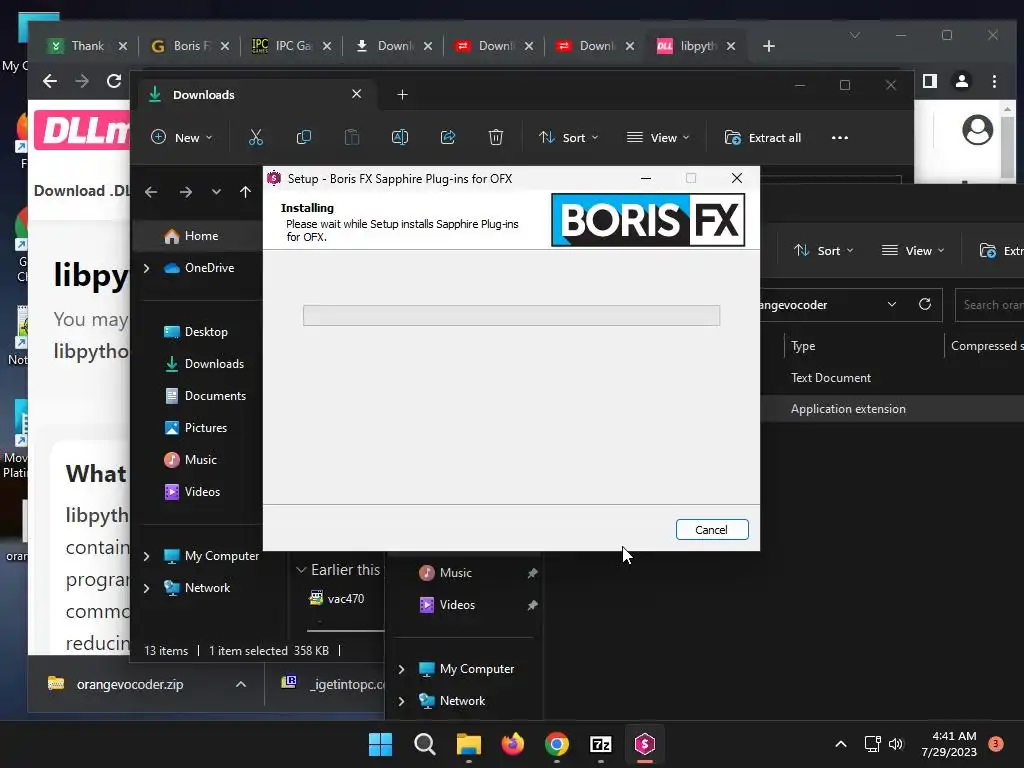This screenshot has height=768, width=1024.
Task: Select Home in Downloads sidebar
Action: (197, 236)
